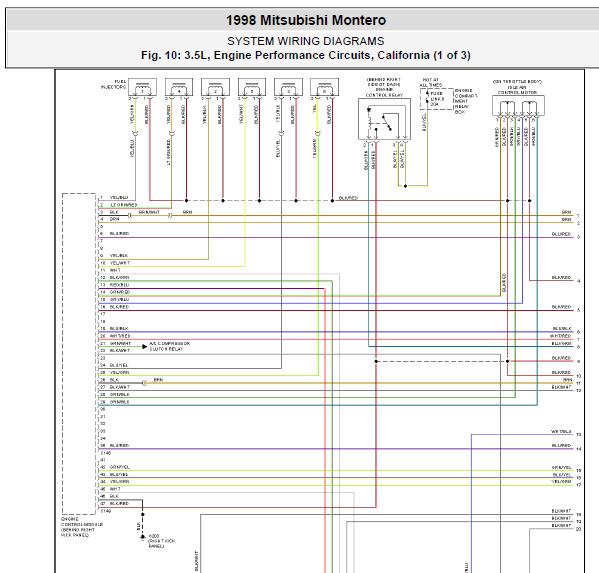Select off-page reference 13 on WHT/BLU wire

click(x=578, y=434)
